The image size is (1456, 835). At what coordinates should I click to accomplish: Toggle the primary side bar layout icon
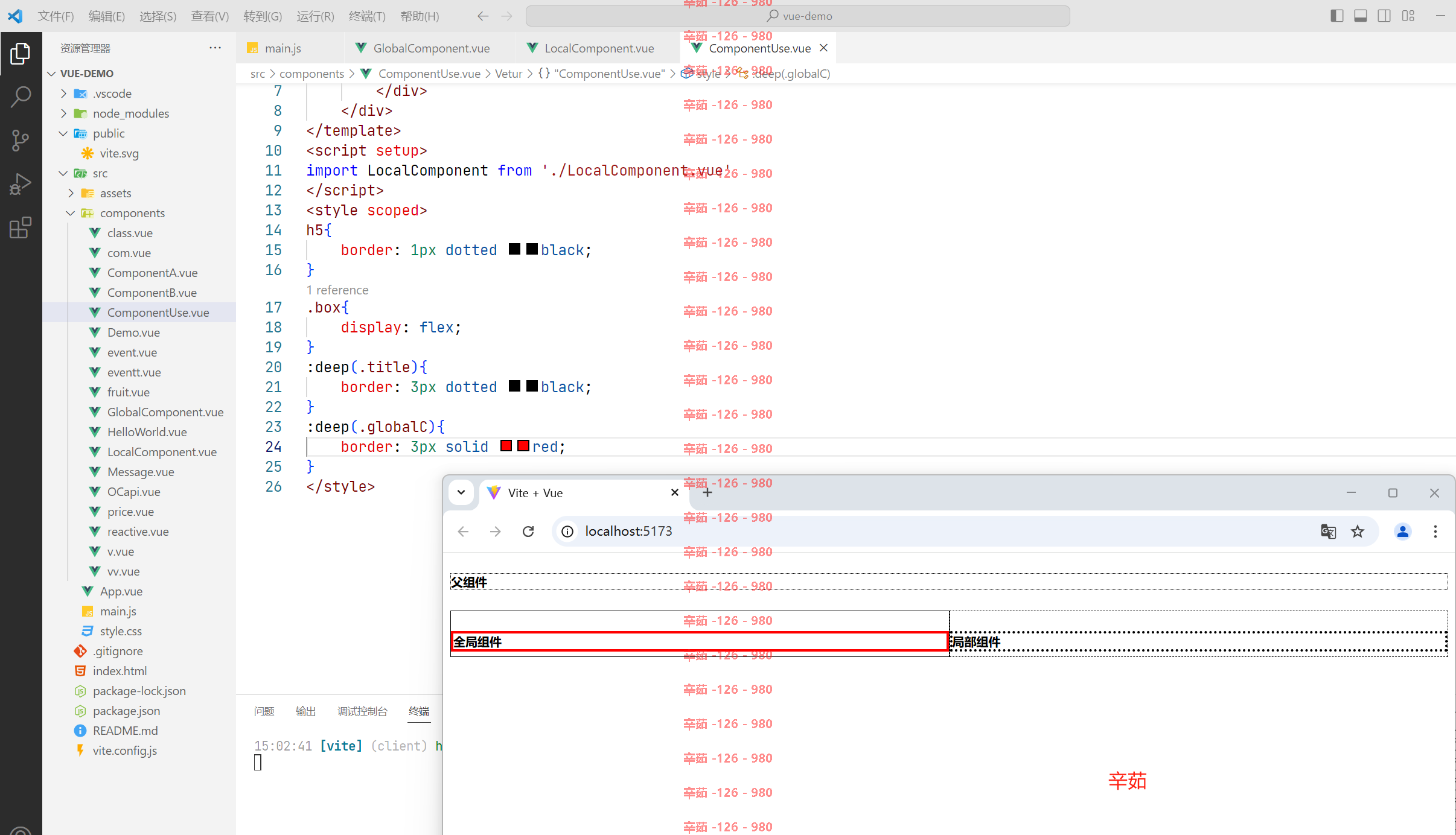tap(1337, 16)
